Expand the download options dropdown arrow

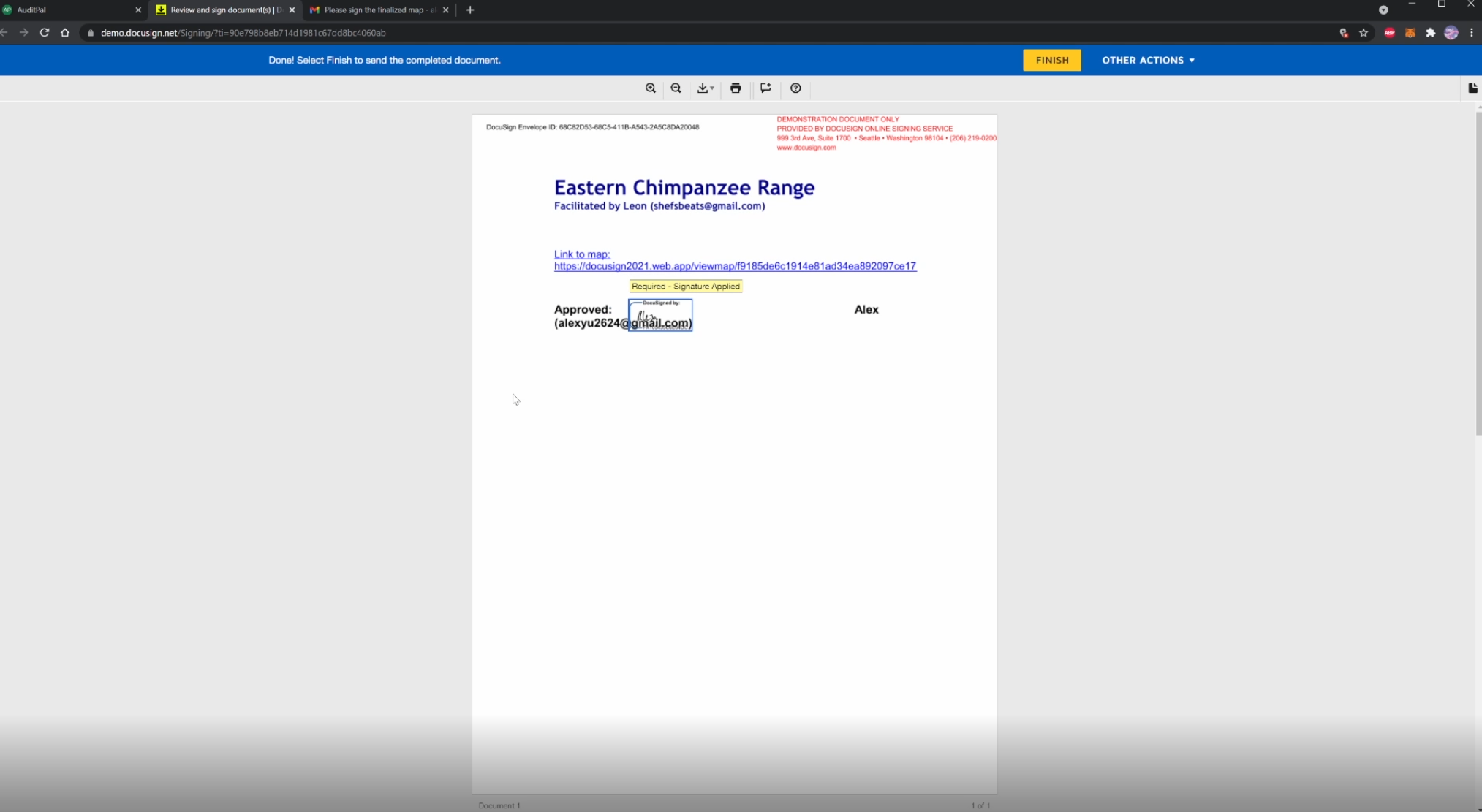712,88
